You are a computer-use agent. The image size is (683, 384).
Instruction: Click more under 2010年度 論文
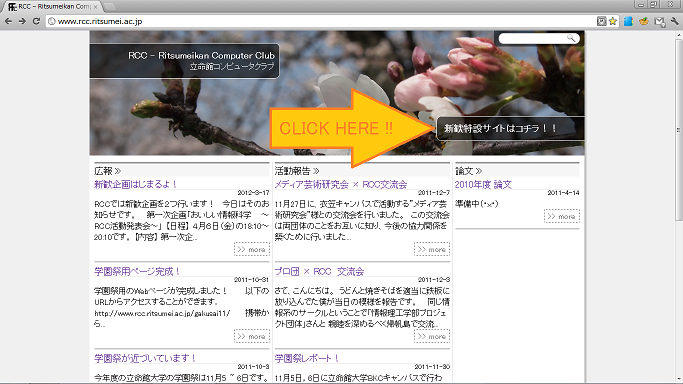click(562, 216)
